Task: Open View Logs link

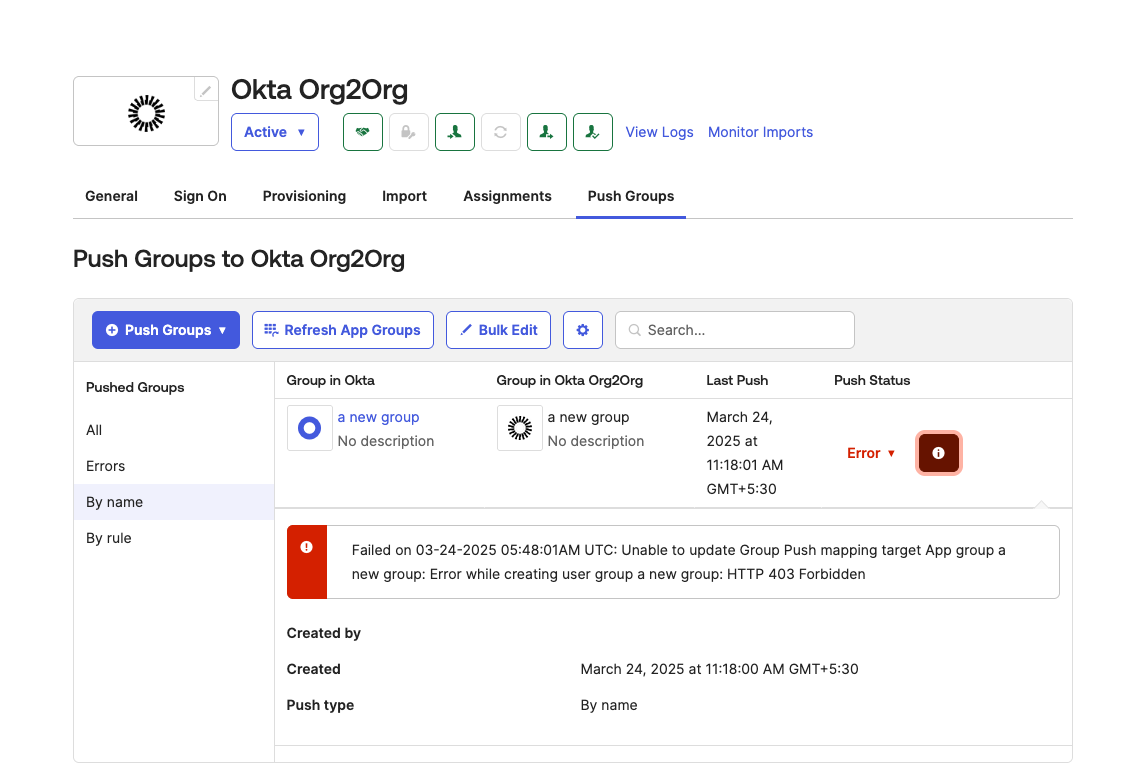Action: click(659, 132)
